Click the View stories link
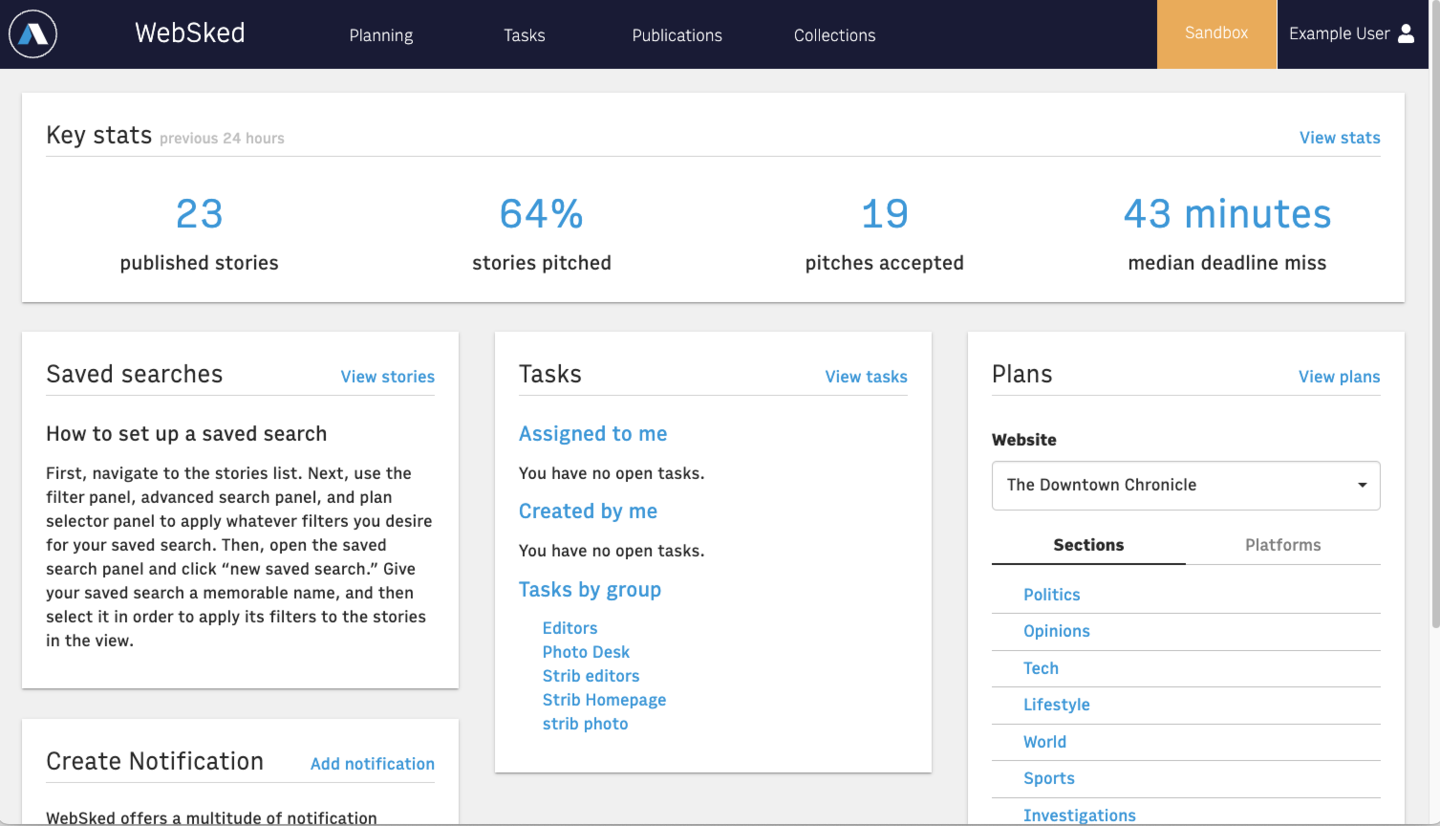 [x=387, y=377]
